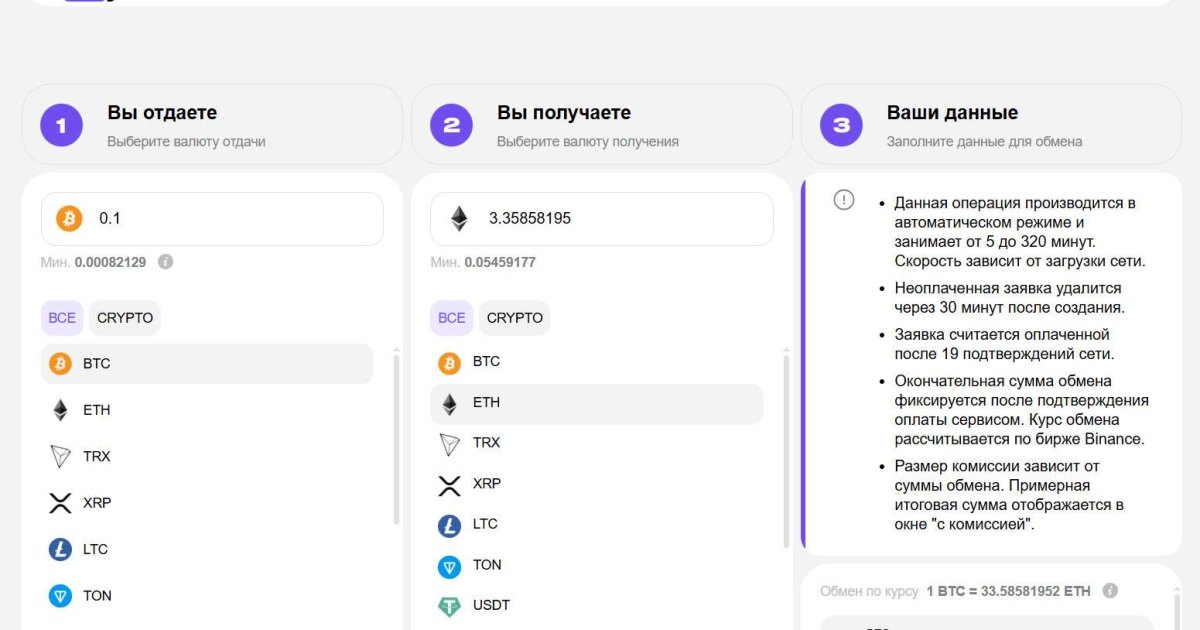1200x630 pixels.
Task: Open info icon next to the exchange rate
Action: click(1110, 591)
